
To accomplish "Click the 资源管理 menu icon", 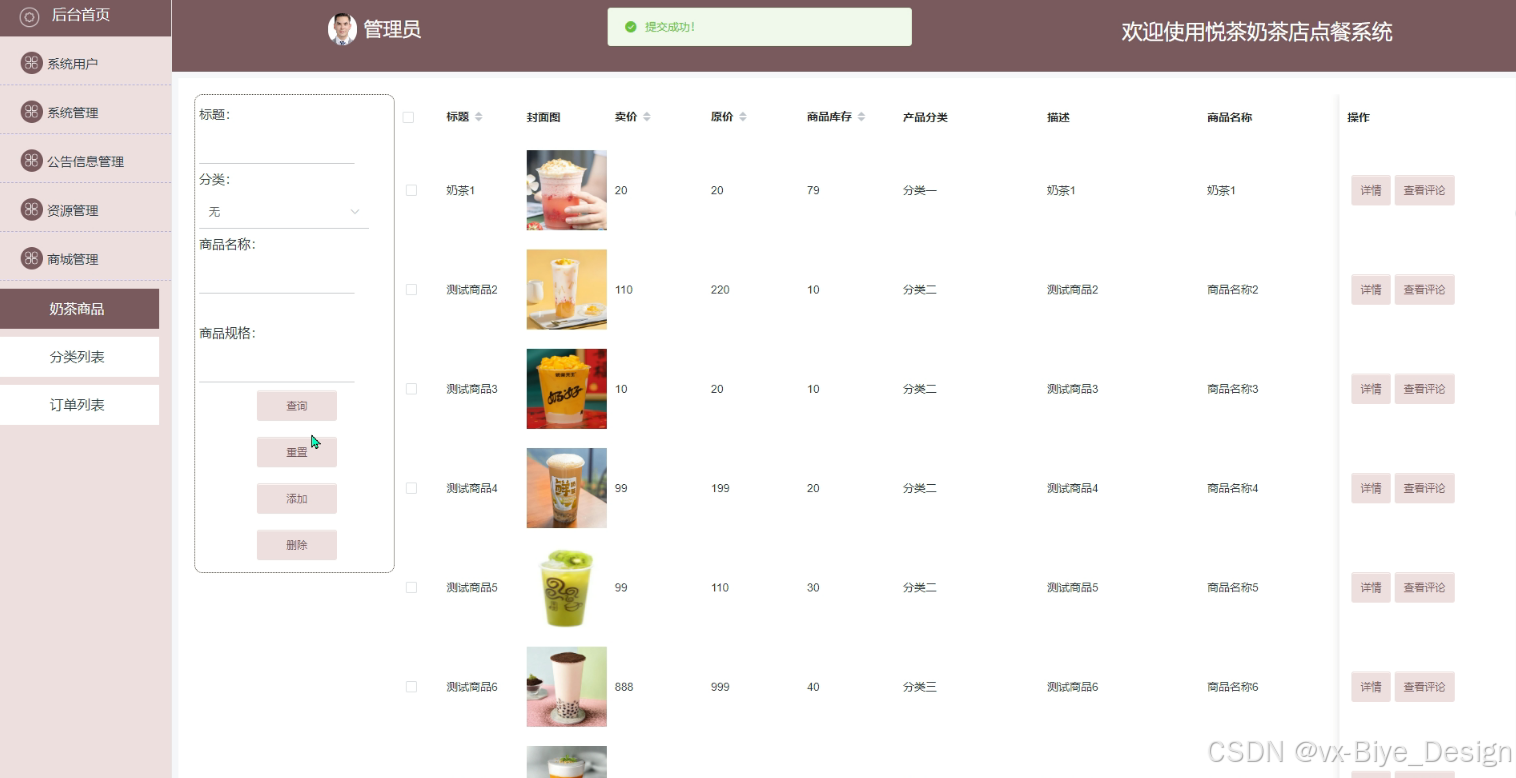I will pos(32,210).
